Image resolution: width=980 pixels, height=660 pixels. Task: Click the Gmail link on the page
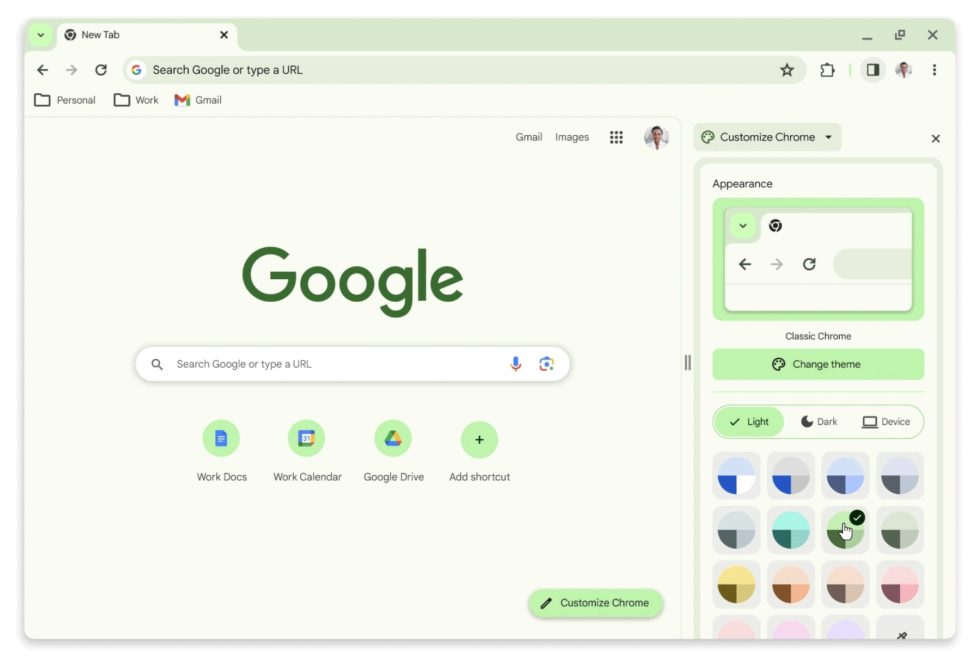coord(528,137)
